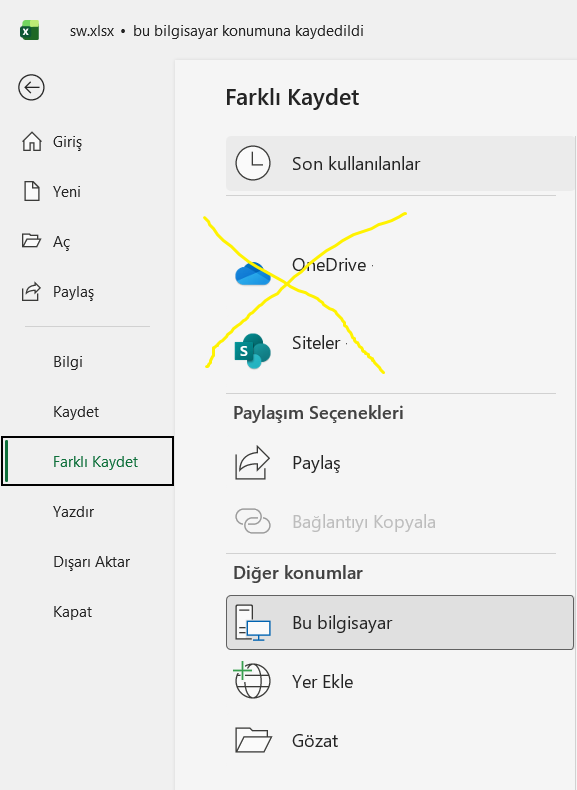Click Bağlantıyı Kopyala option
The width and height of the screenshot is (577, 790).
[364, 522]
